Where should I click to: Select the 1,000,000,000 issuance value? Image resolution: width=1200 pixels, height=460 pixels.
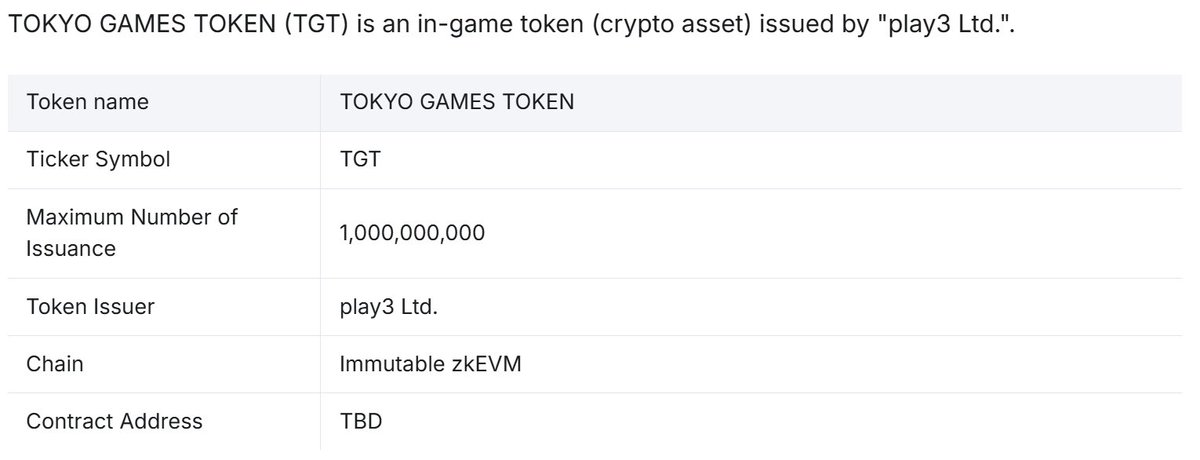point(412,233)
